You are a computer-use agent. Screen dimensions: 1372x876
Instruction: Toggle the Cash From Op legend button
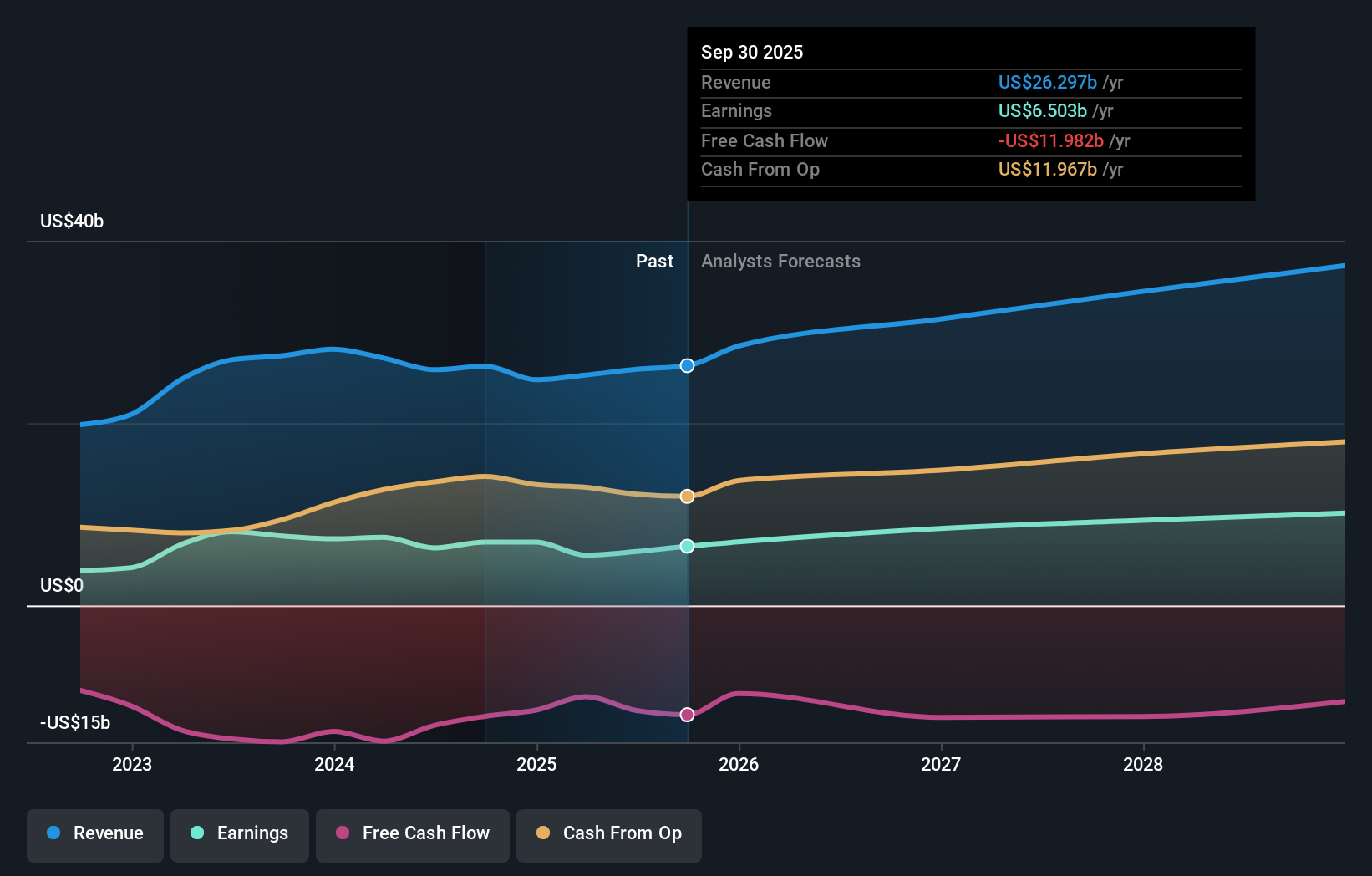click(x=609, y=835)
